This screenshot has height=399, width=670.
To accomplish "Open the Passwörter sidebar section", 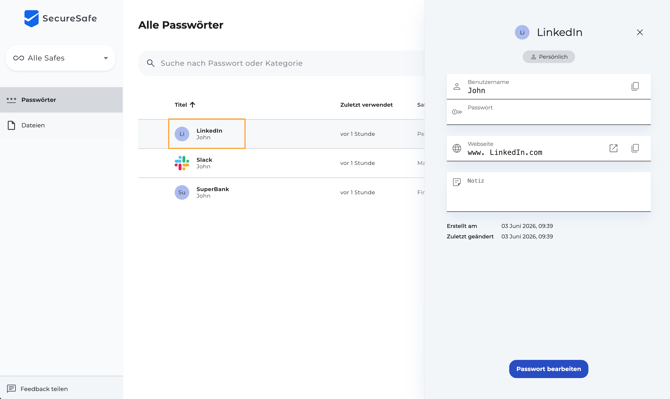I will (61, 100).
